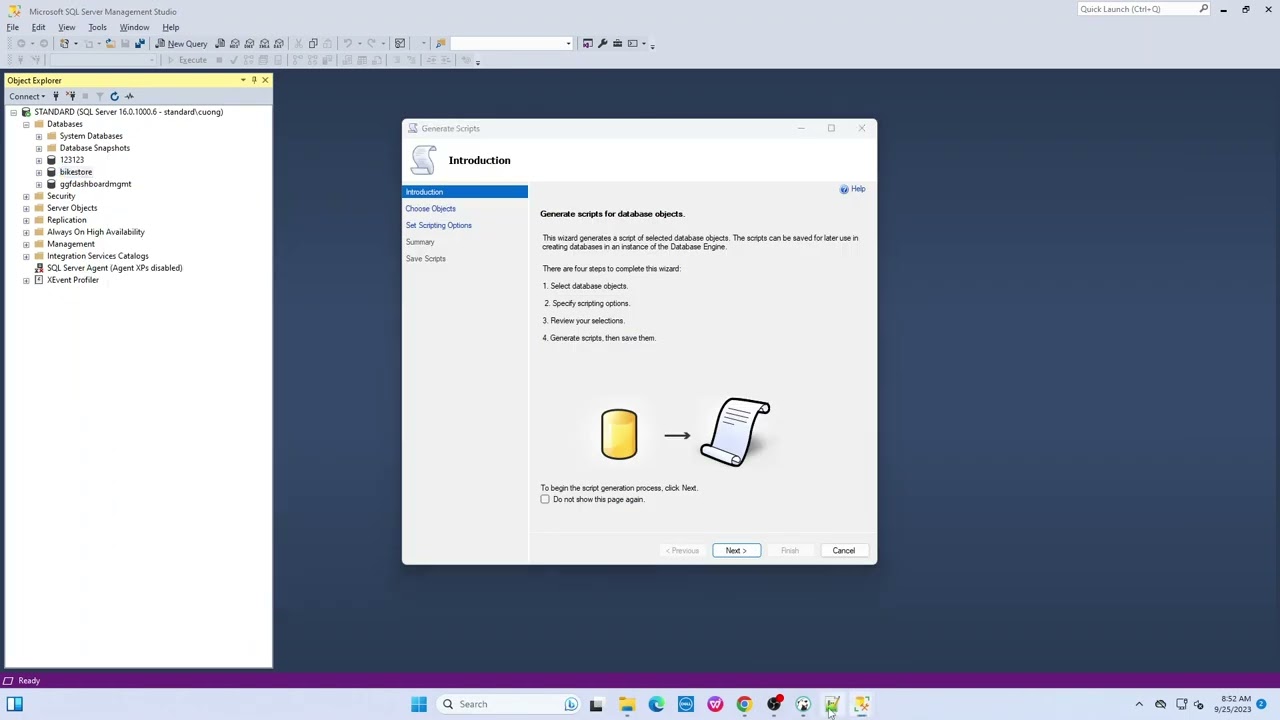Image resolution: width=1280 pixels, height=720 pixels.
Task: Show hidden icons in the system tray
Action: [1139, 704]
